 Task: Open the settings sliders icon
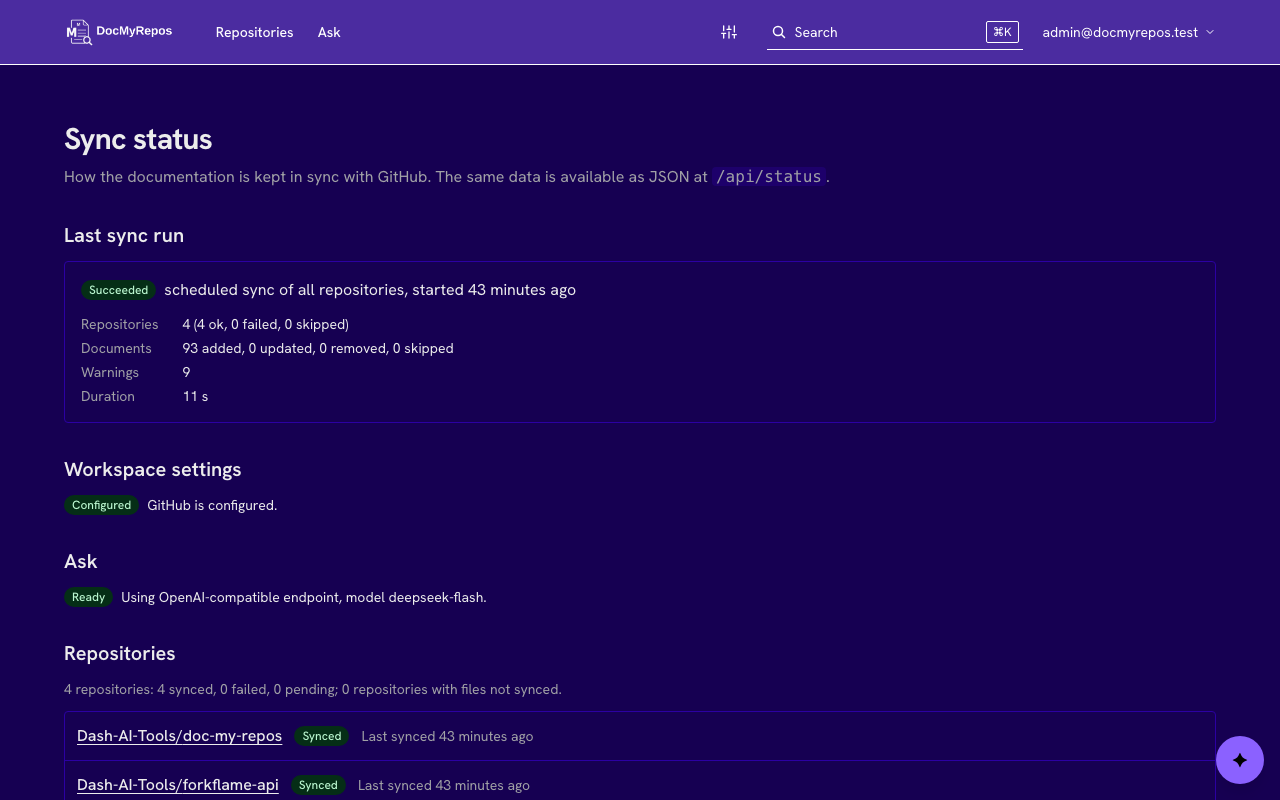[x=729, y=32]
